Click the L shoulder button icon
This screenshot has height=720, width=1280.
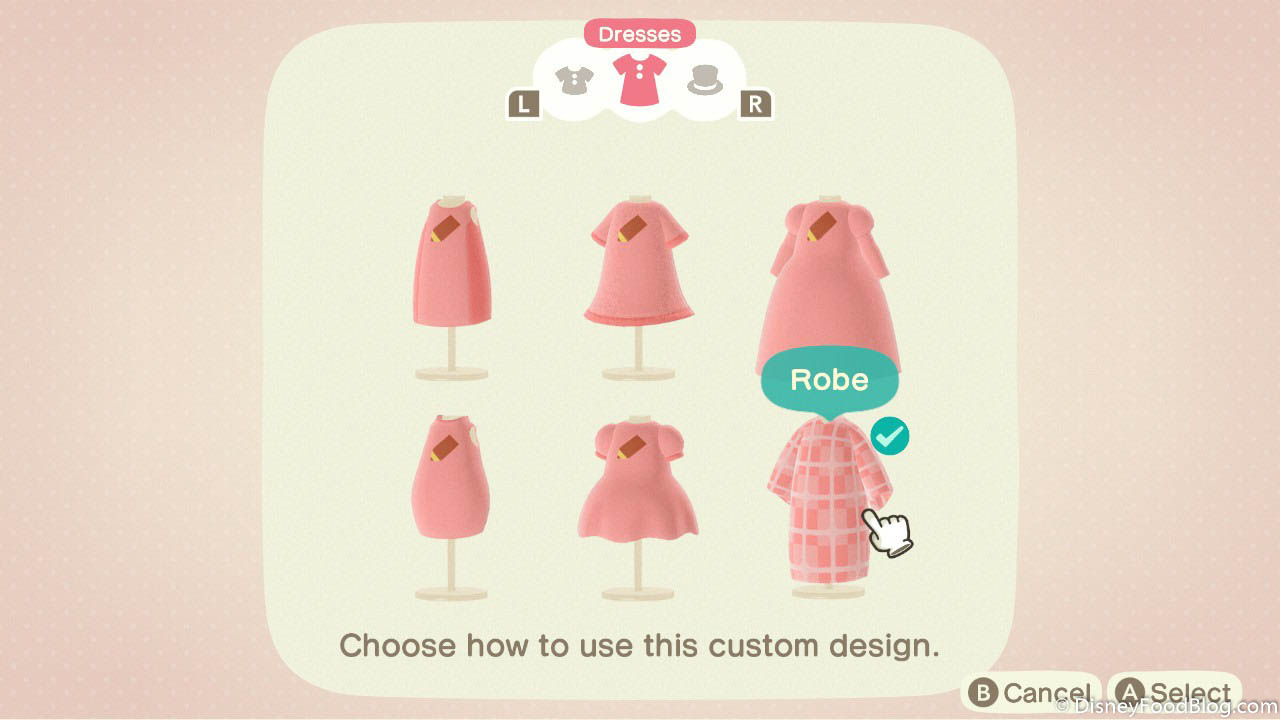(x=524, y=104)
